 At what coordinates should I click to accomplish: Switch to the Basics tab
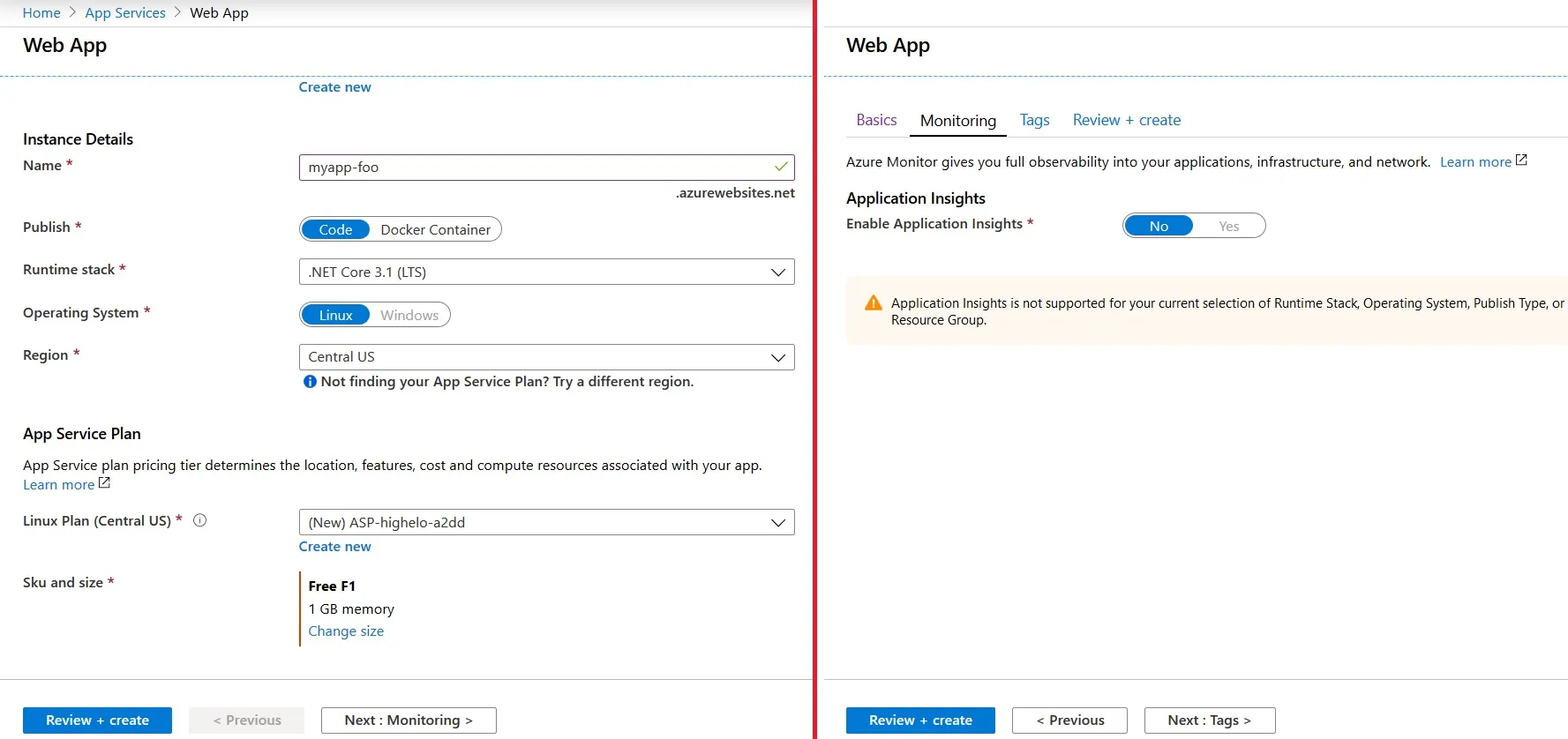pyautogui.click(x=876, y=120)
